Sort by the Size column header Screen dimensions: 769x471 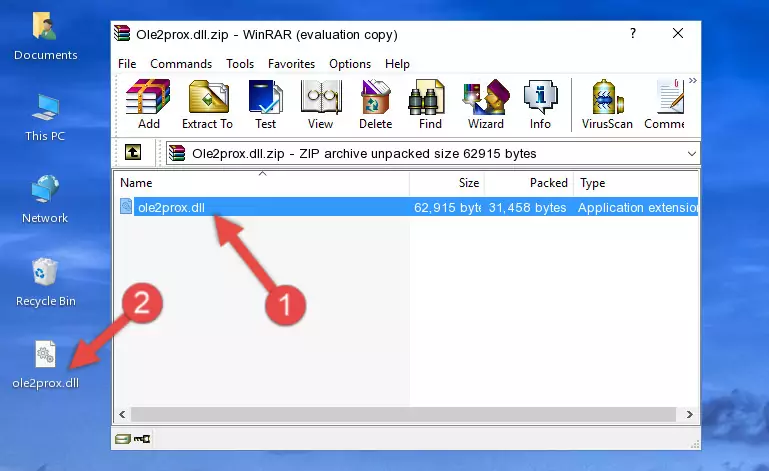click(447, 183)
